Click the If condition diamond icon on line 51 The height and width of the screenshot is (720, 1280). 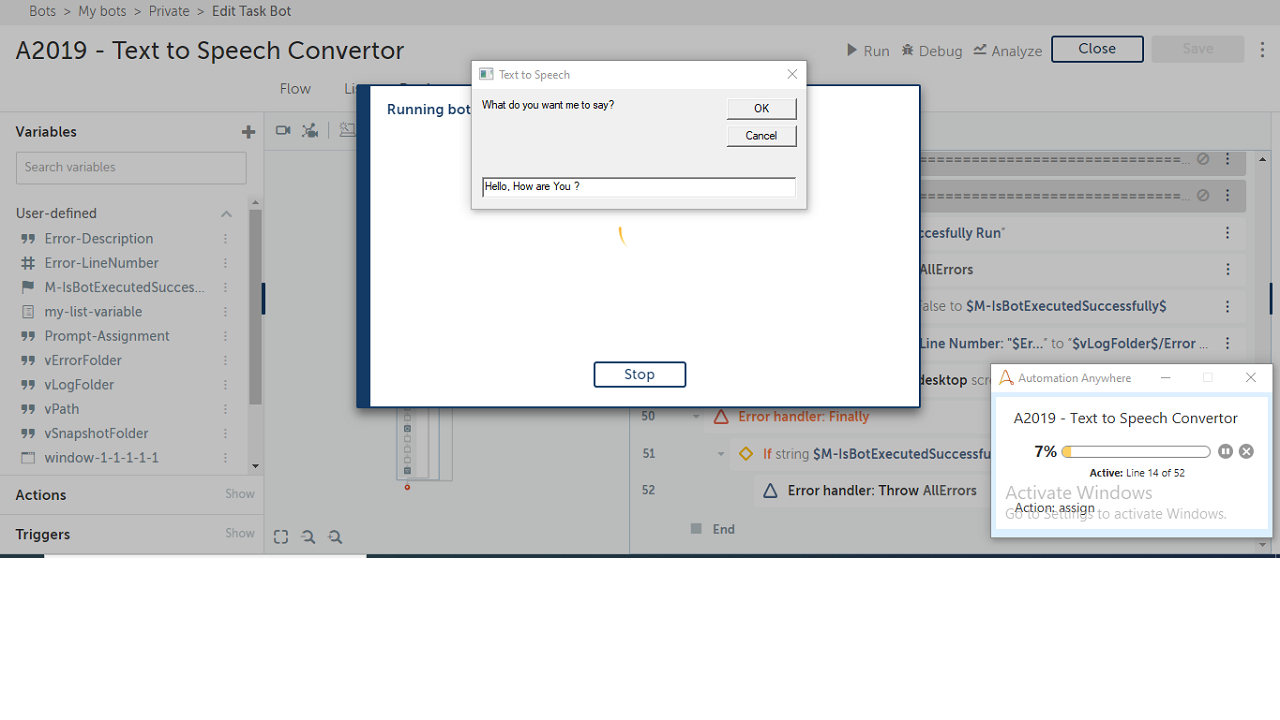point(745,454)
